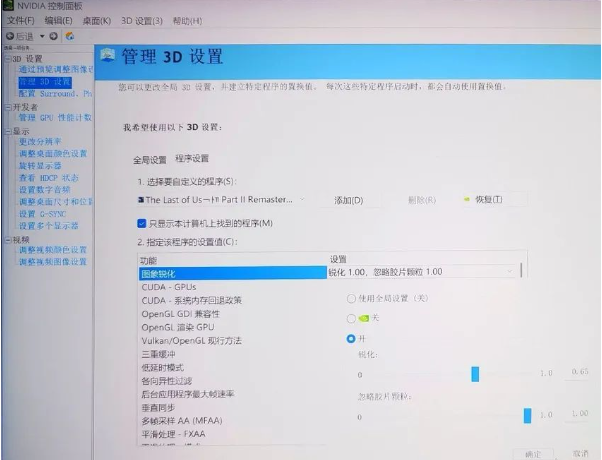Open 设置数字音频 in the tree
602x460 pixels.
coord(45,190)
